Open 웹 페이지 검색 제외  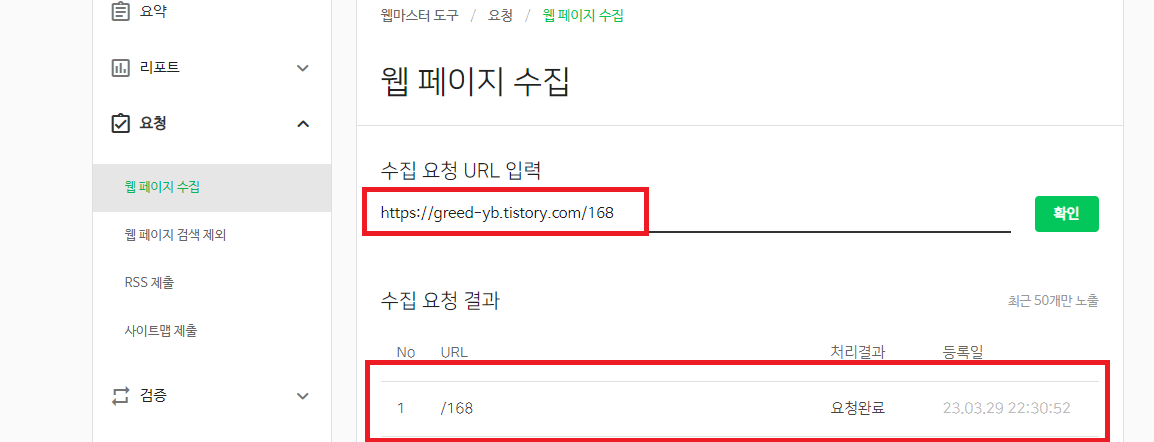tap(175, 235)
